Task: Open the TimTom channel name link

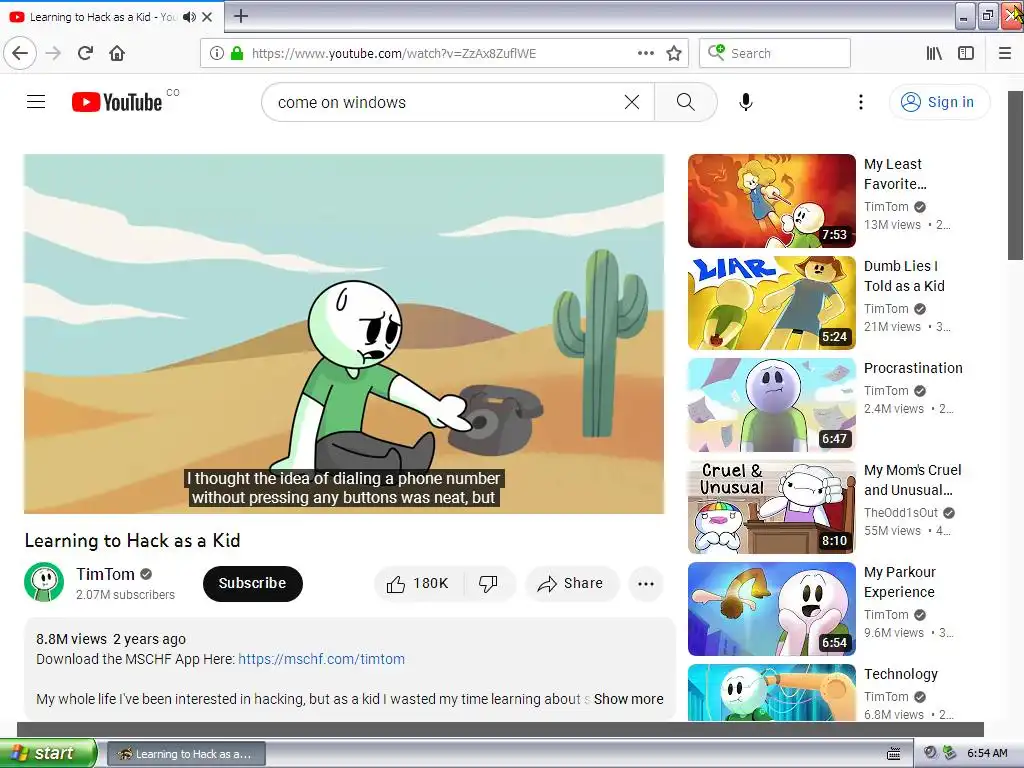Action: coord(105,574)
